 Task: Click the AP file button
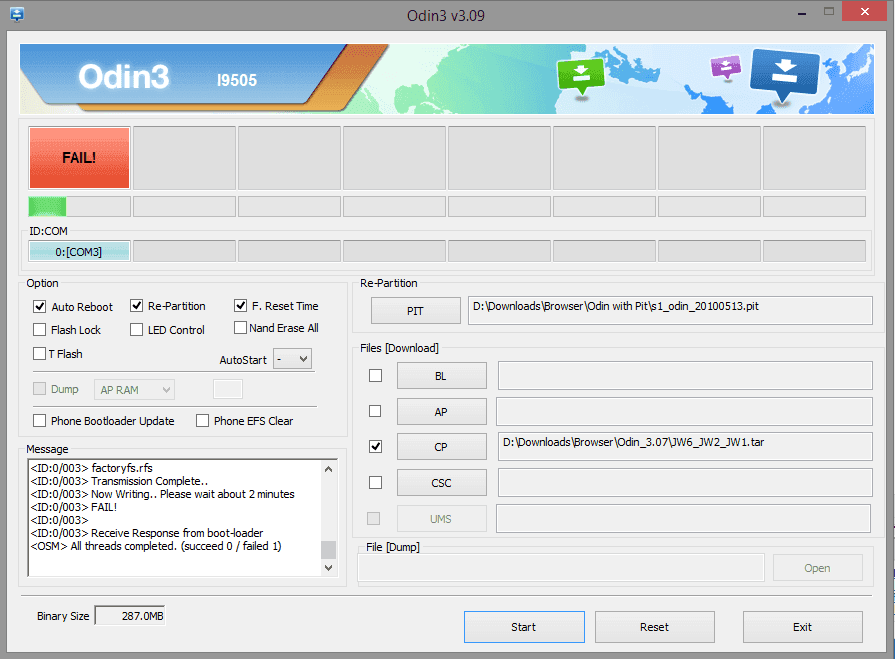[x=442, y=411]
